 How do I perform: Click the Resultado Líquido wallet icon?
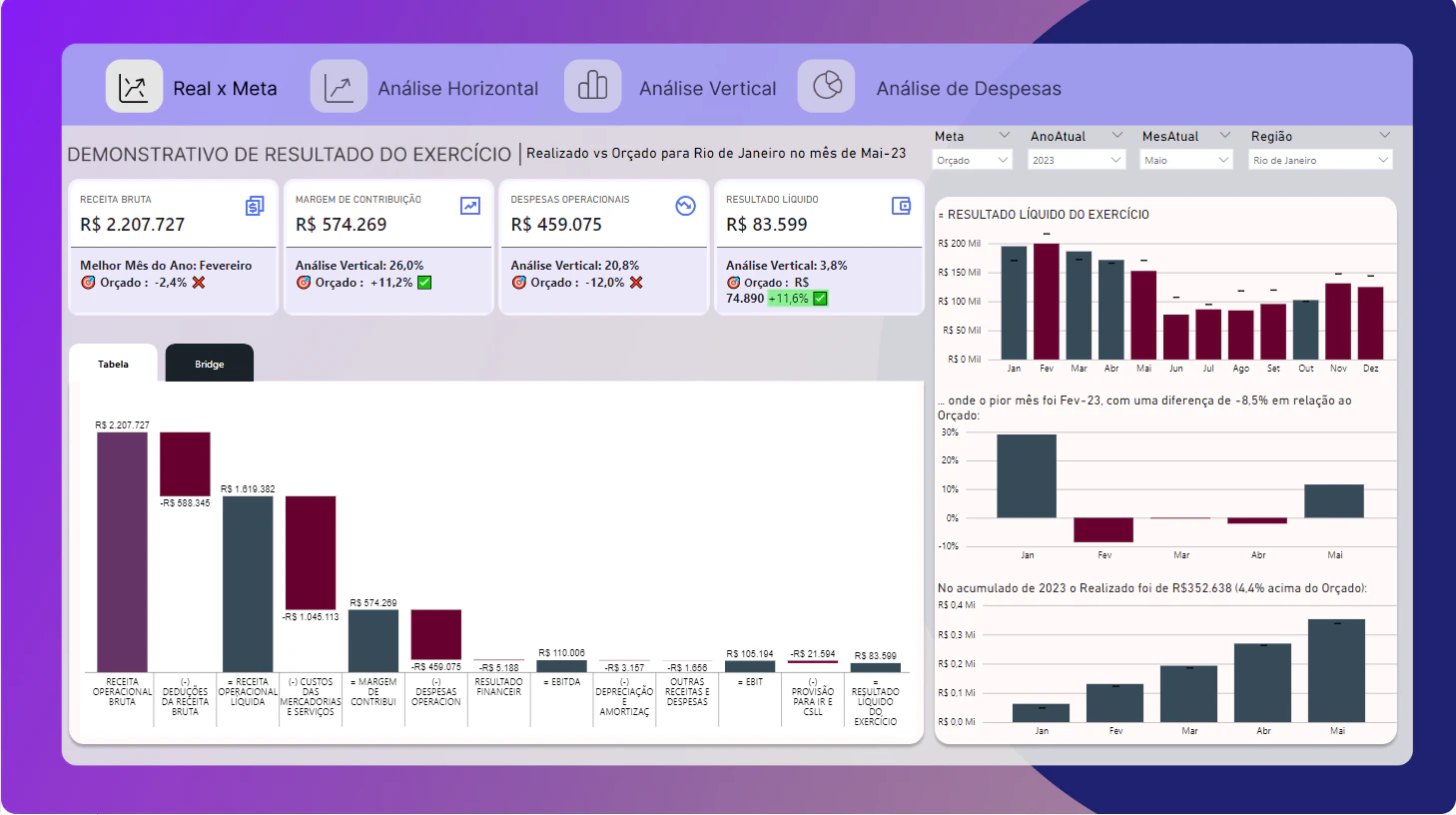pyautogui.click(x=901, y=206)
